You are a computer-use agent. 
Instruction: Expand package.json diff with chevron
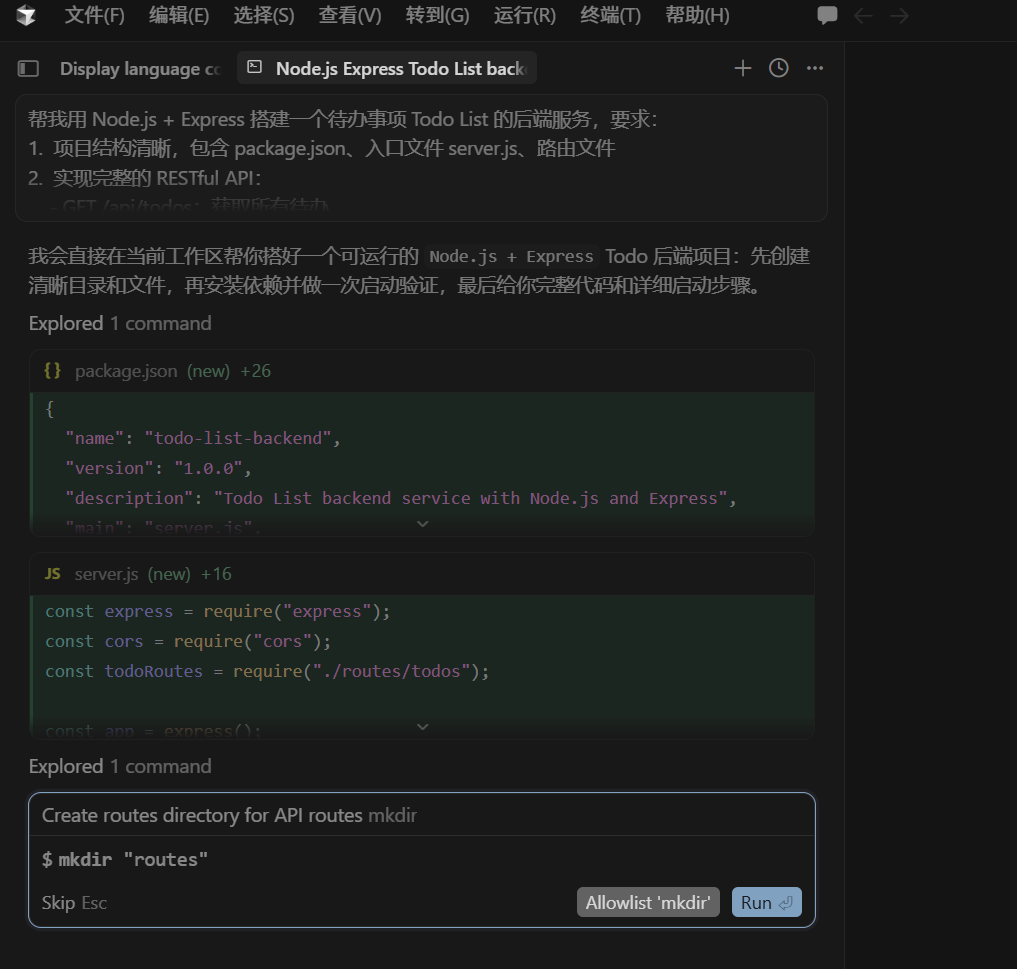(422, 524)
